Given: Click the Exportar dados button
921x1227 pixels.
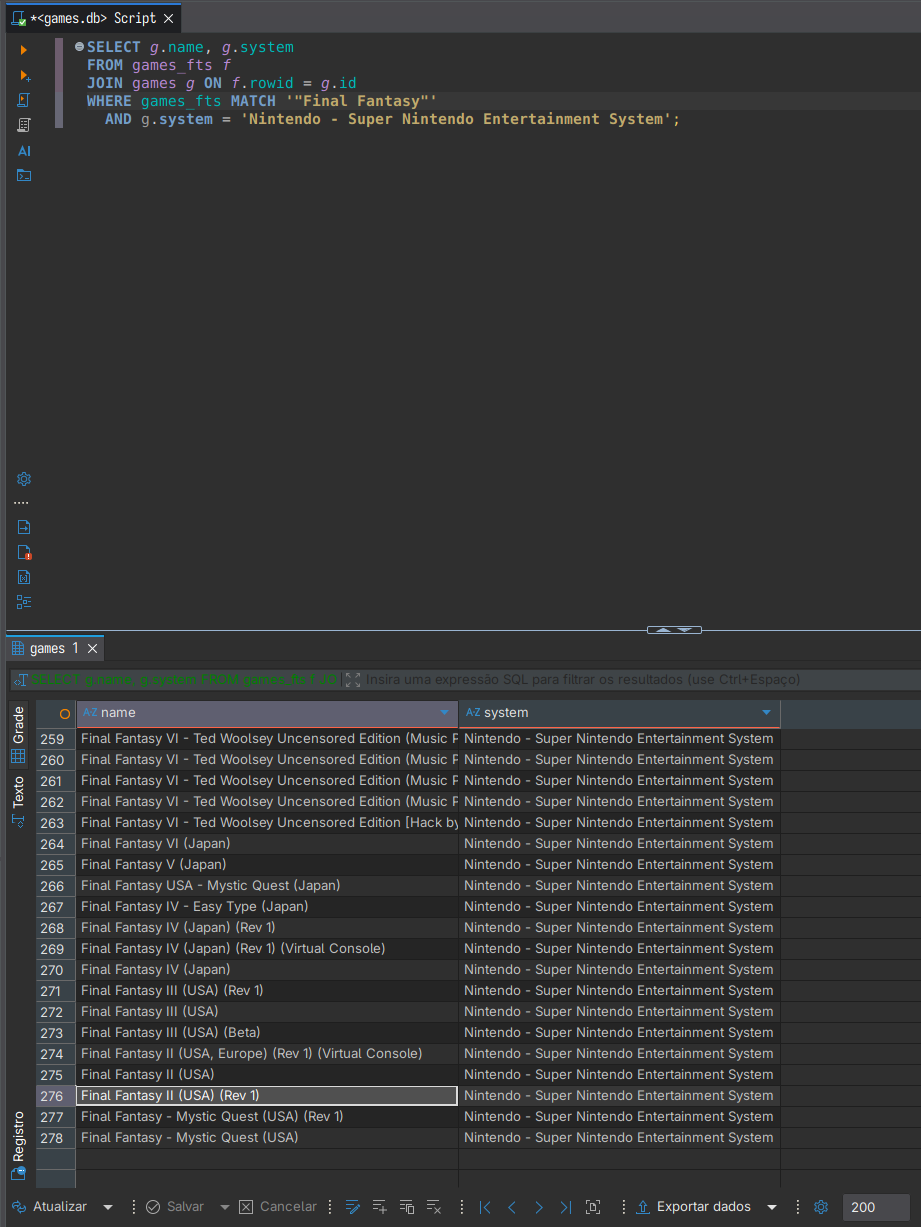Looking at the screenshot, I should [693, 1207].
